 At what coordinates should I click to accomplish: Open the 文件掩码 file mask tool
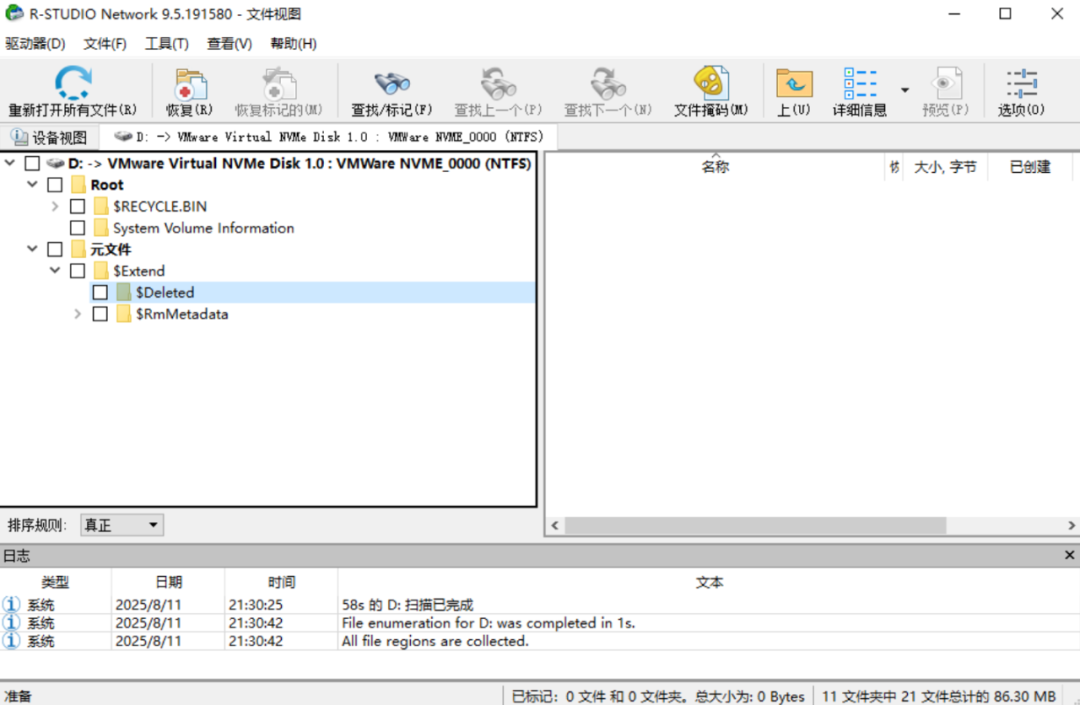point(710,84)
